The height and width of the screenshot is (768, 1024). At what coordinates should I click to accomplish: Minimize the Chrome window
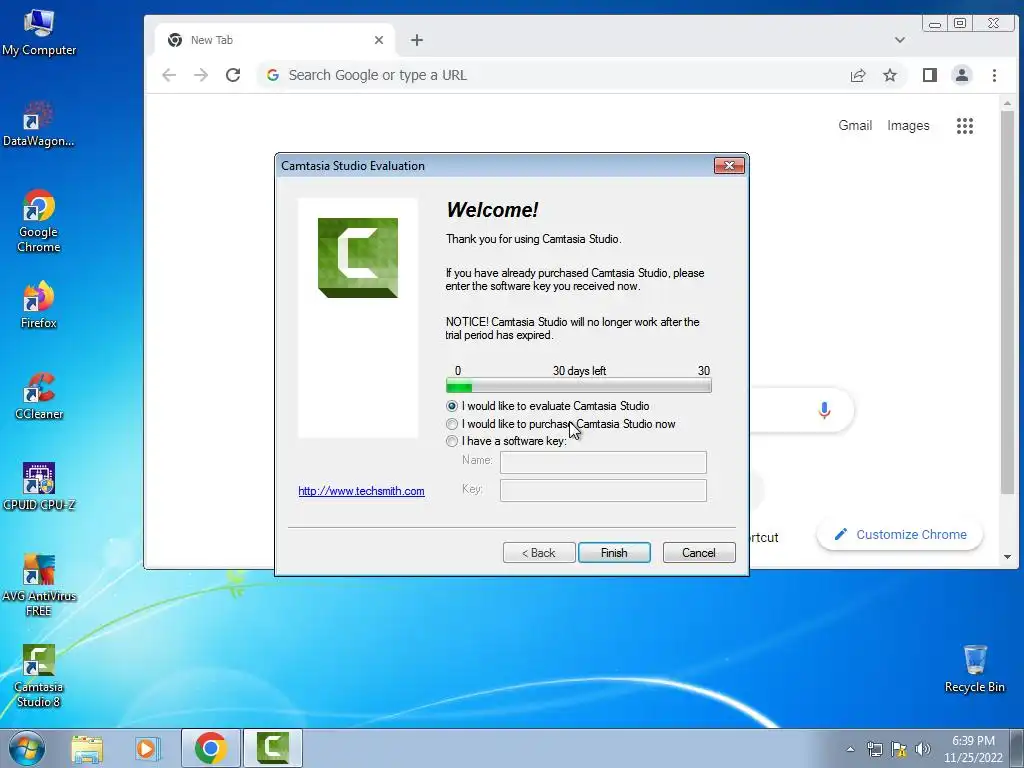click(935, 24)
